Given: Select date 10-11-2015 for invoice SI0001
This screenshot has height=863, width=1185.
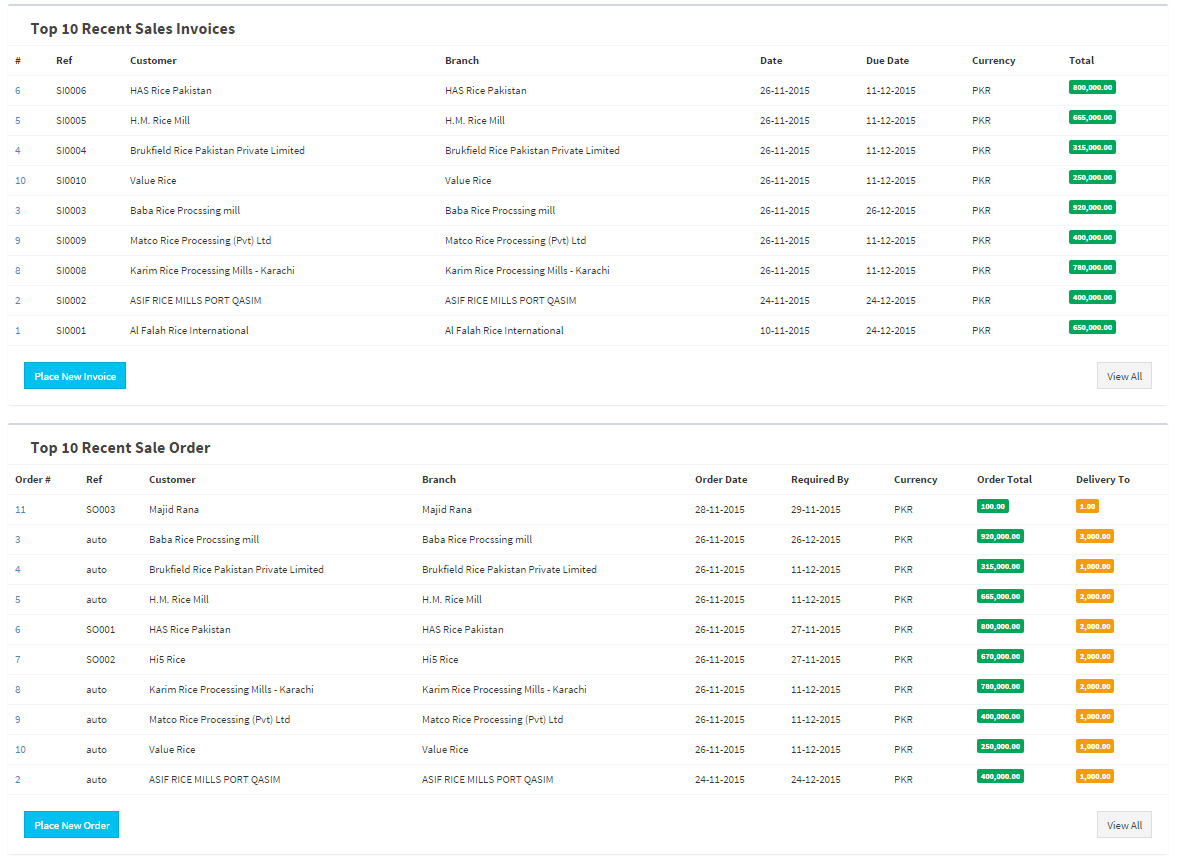Looking at the screenshot, I should pos(784,330).
